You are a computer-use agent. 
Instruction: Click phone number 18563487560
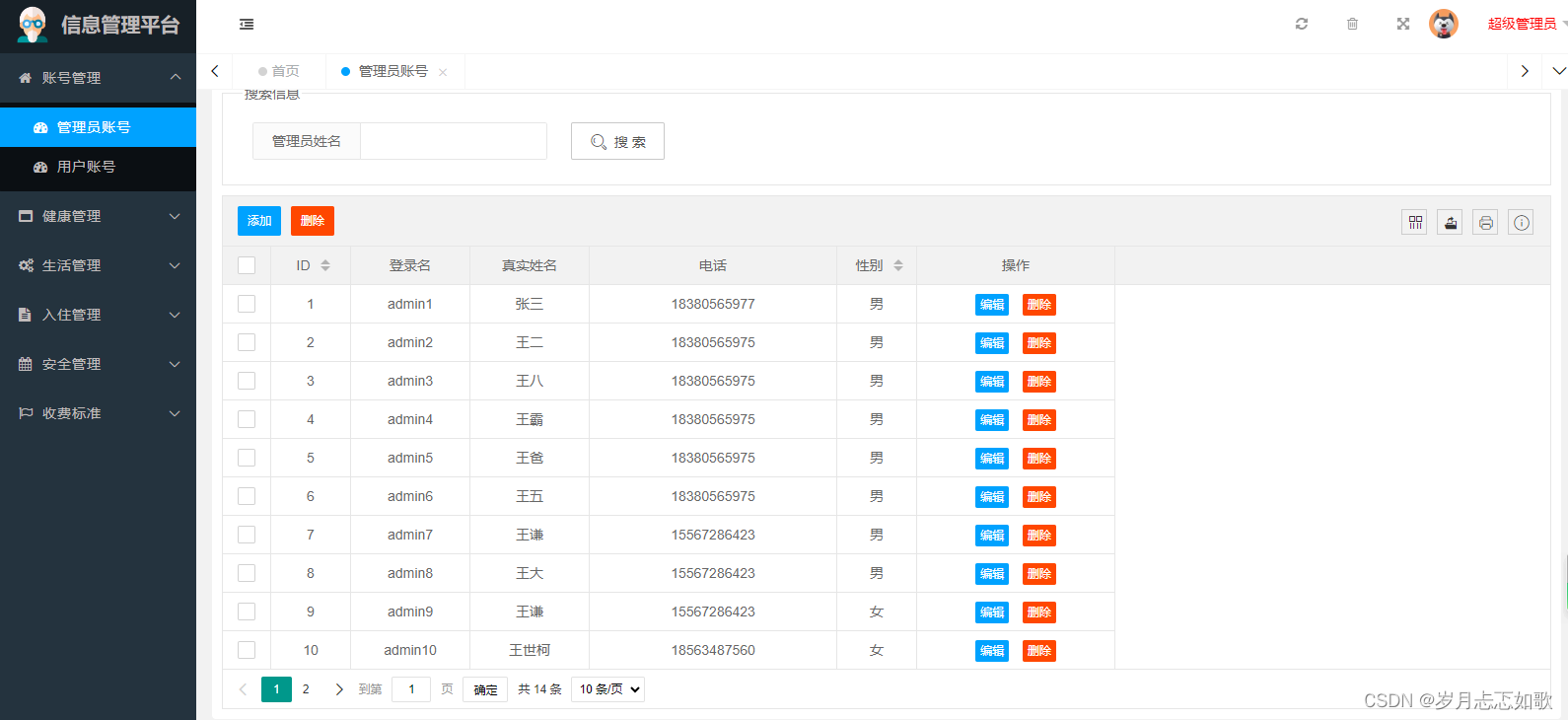pos(713,650)
